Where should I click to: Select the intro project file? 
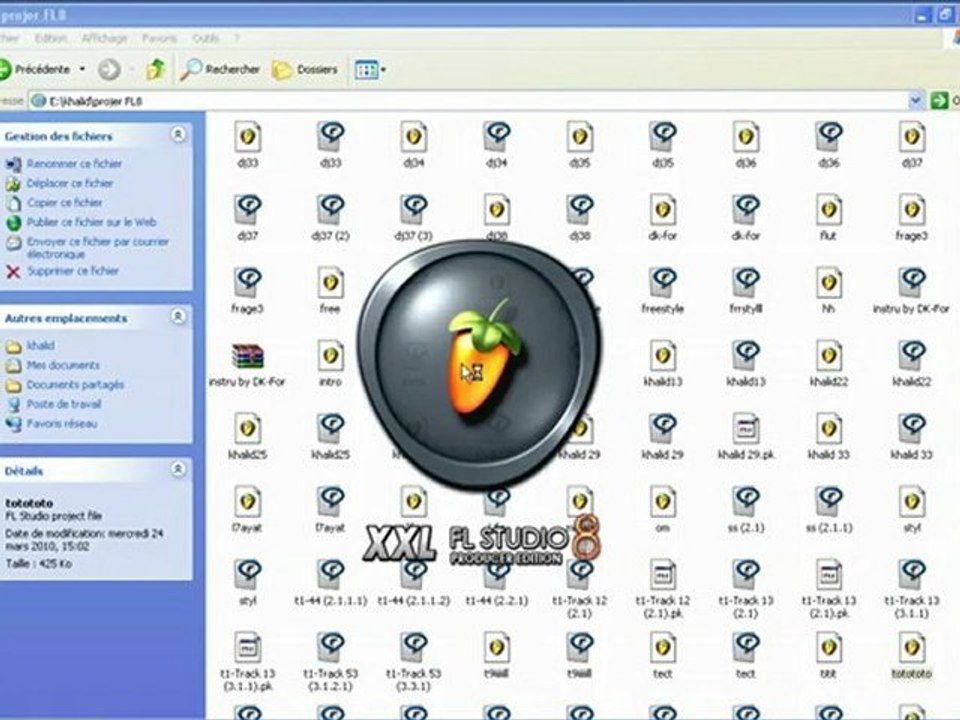click(331, 364)
